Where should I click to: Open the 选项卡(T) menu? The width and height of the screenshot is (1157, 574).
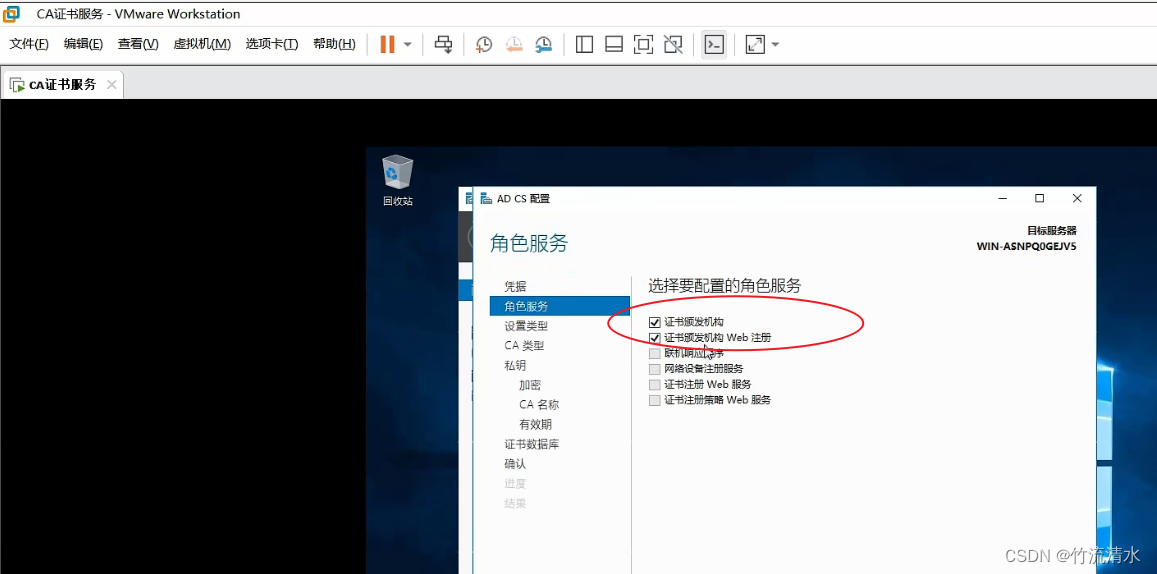pyautogui.click(x=272, y=44)
